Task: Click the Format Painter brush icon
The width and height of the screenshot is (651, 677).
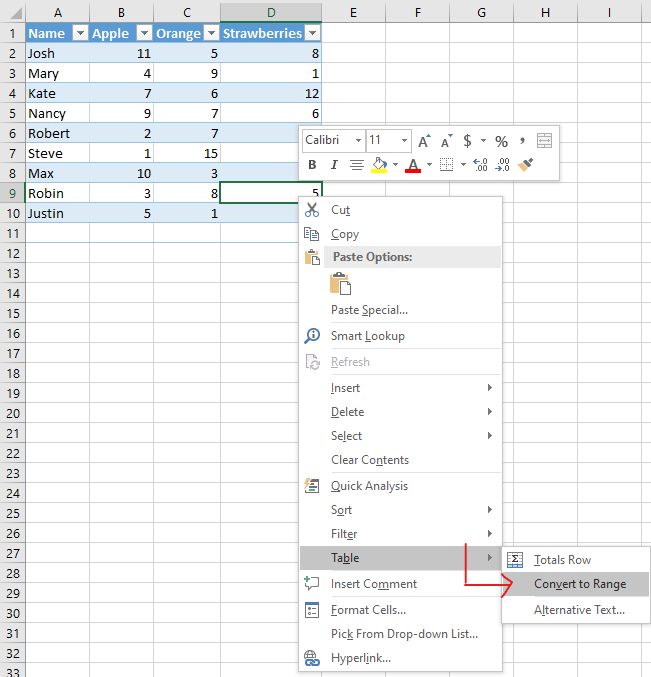Action: pyautogui.click(x=525, y=165)
